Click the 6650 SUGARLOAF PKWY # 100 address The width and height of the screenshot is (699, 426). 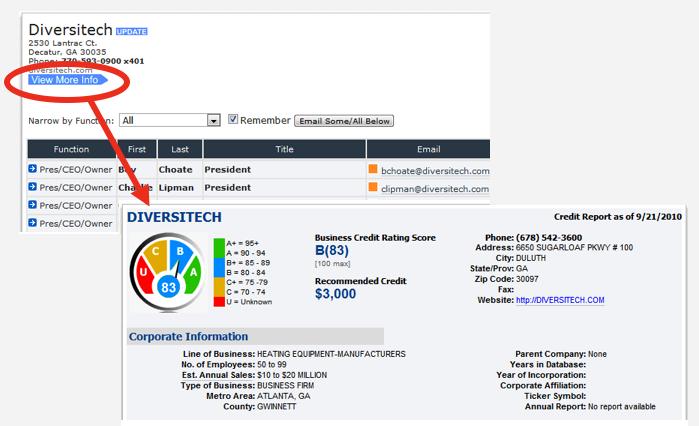click(x=574, y=248)
